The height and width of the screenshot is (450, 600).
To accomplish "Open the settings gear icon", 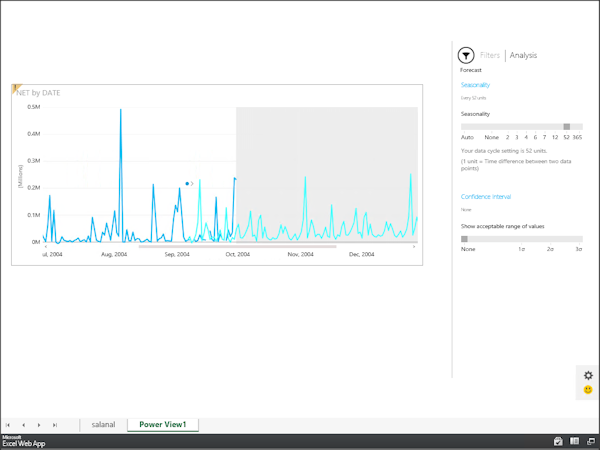I will 588,375.
